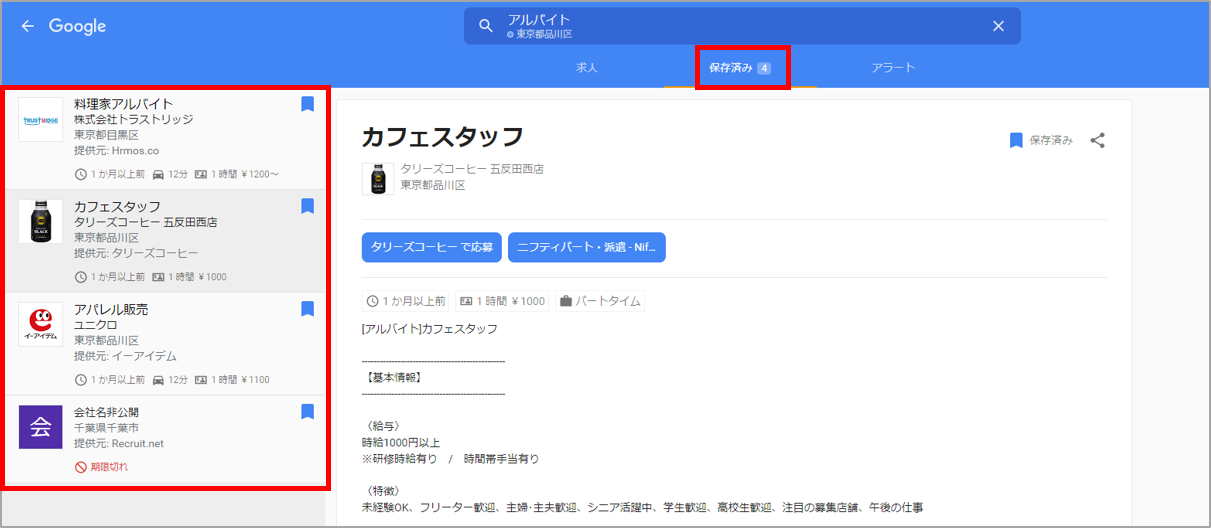Click the purple 会 company icon
The width and height of the screenshot is (1211, 528).
(x=41, y=427)
